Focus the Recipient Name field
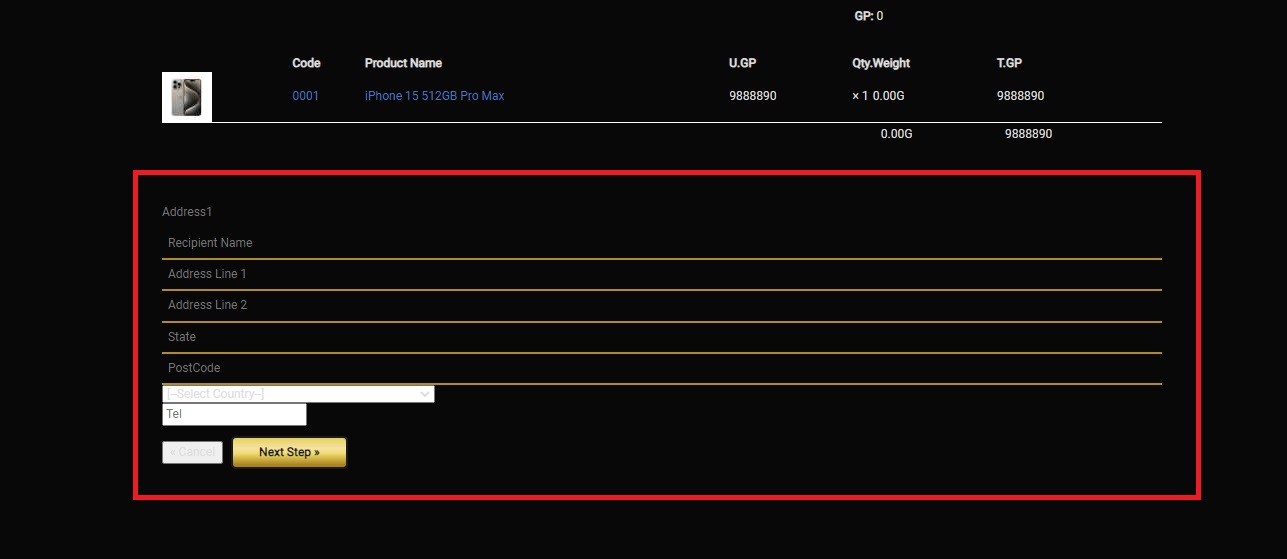The image size is (1287, 559). point(661,243)
